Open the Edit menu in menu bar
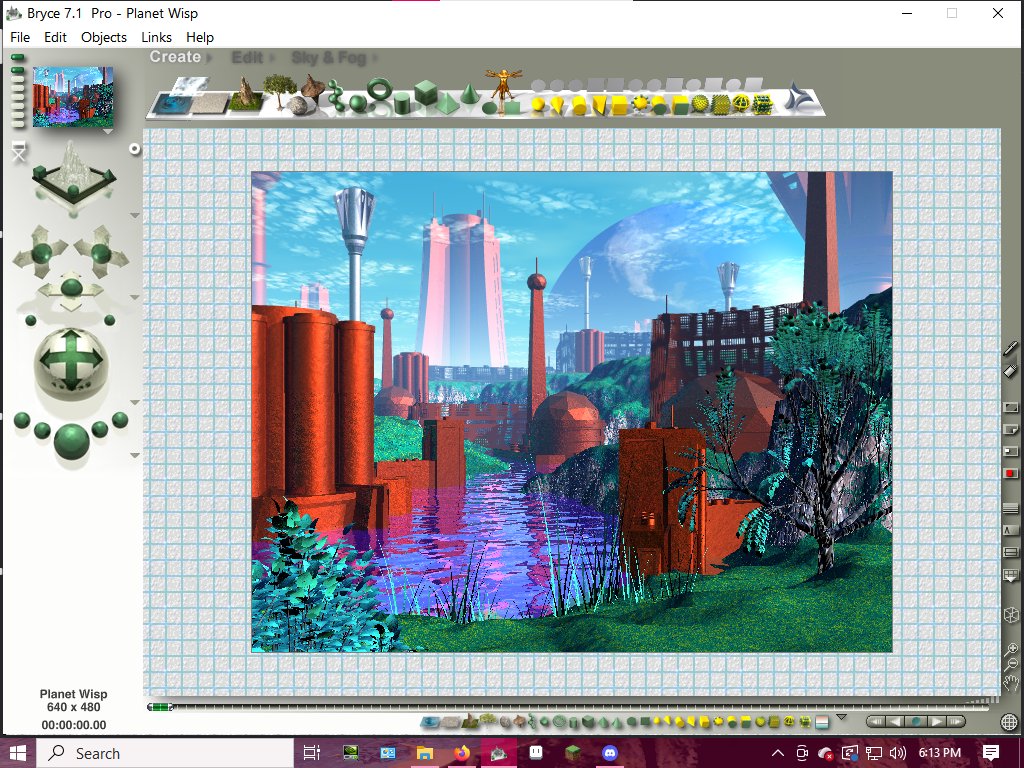 (56, 37)
